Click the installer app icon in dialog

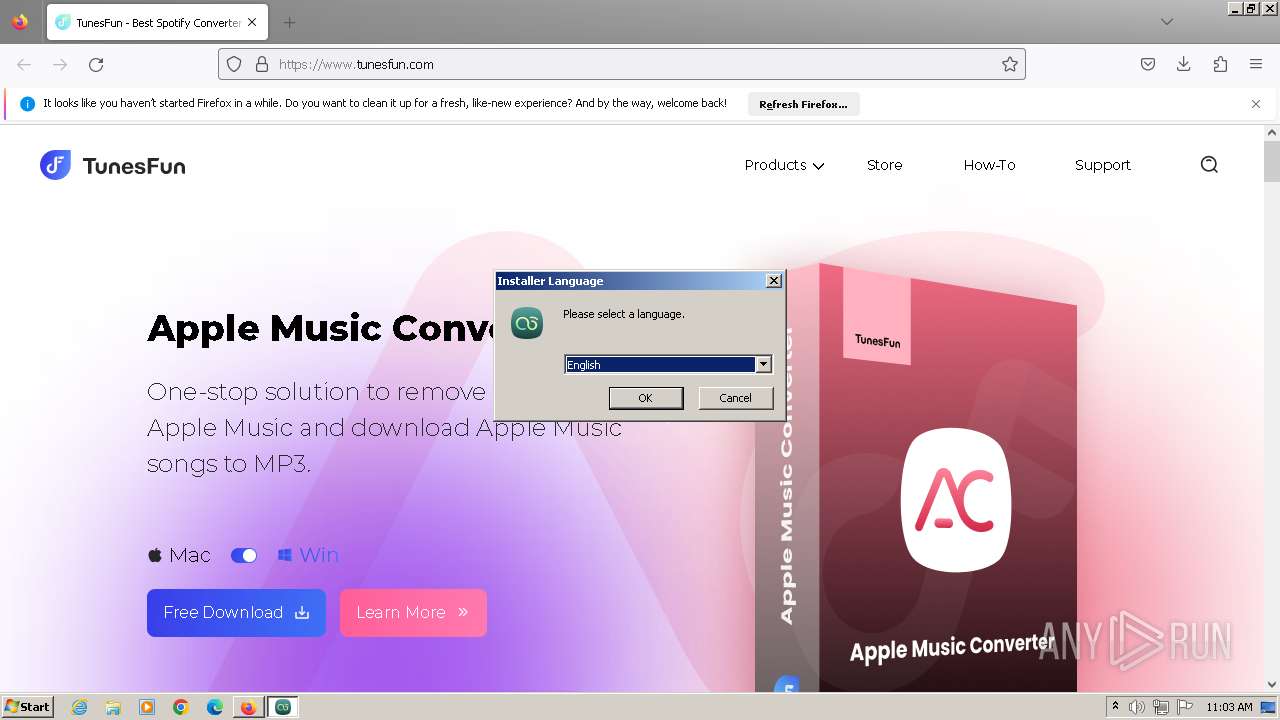click(x=527, y=323)
